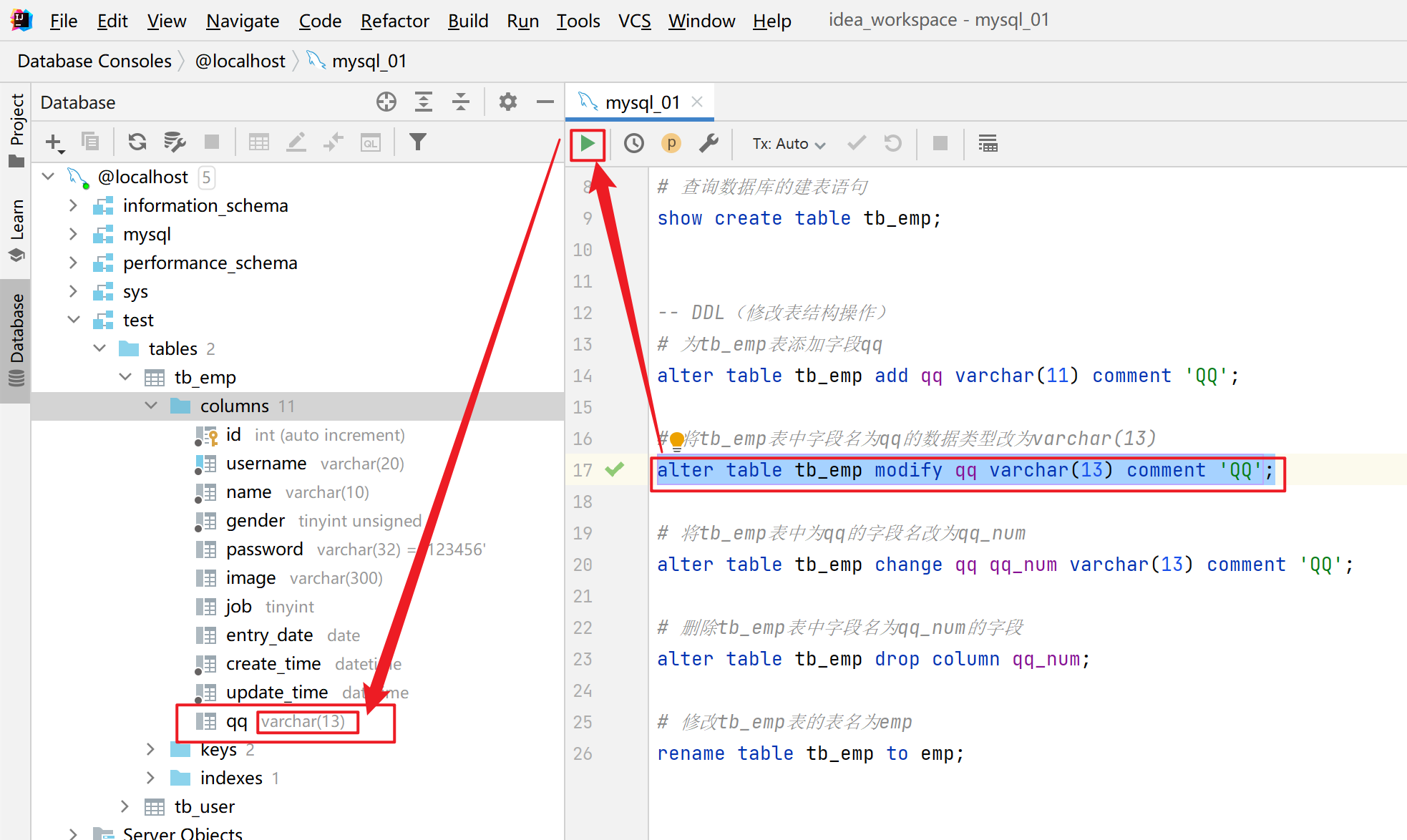Roll back transaction icon
1407x840 pixels.
click(892, 144)
